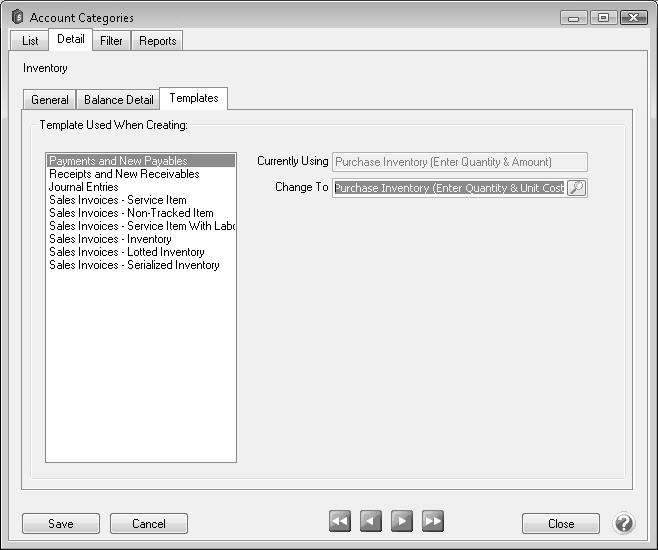The image size is (658, 550).
Task: Go to the first record navigation button
Action: (340, 522)
